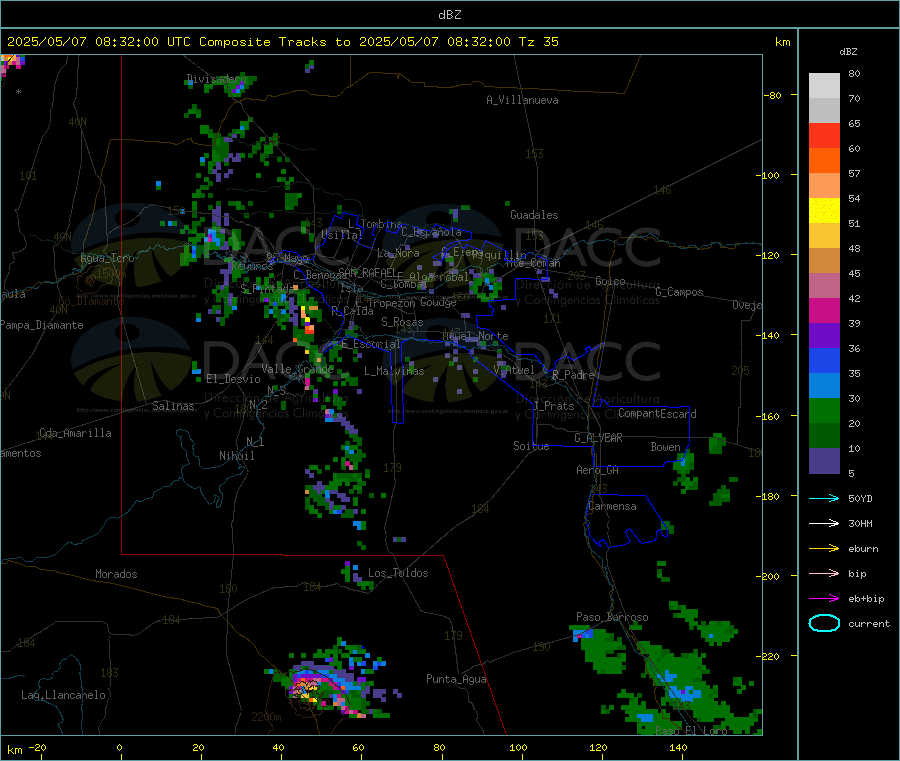Select the yellow 51 dBZ color swatch

click(x=824, y=211)
